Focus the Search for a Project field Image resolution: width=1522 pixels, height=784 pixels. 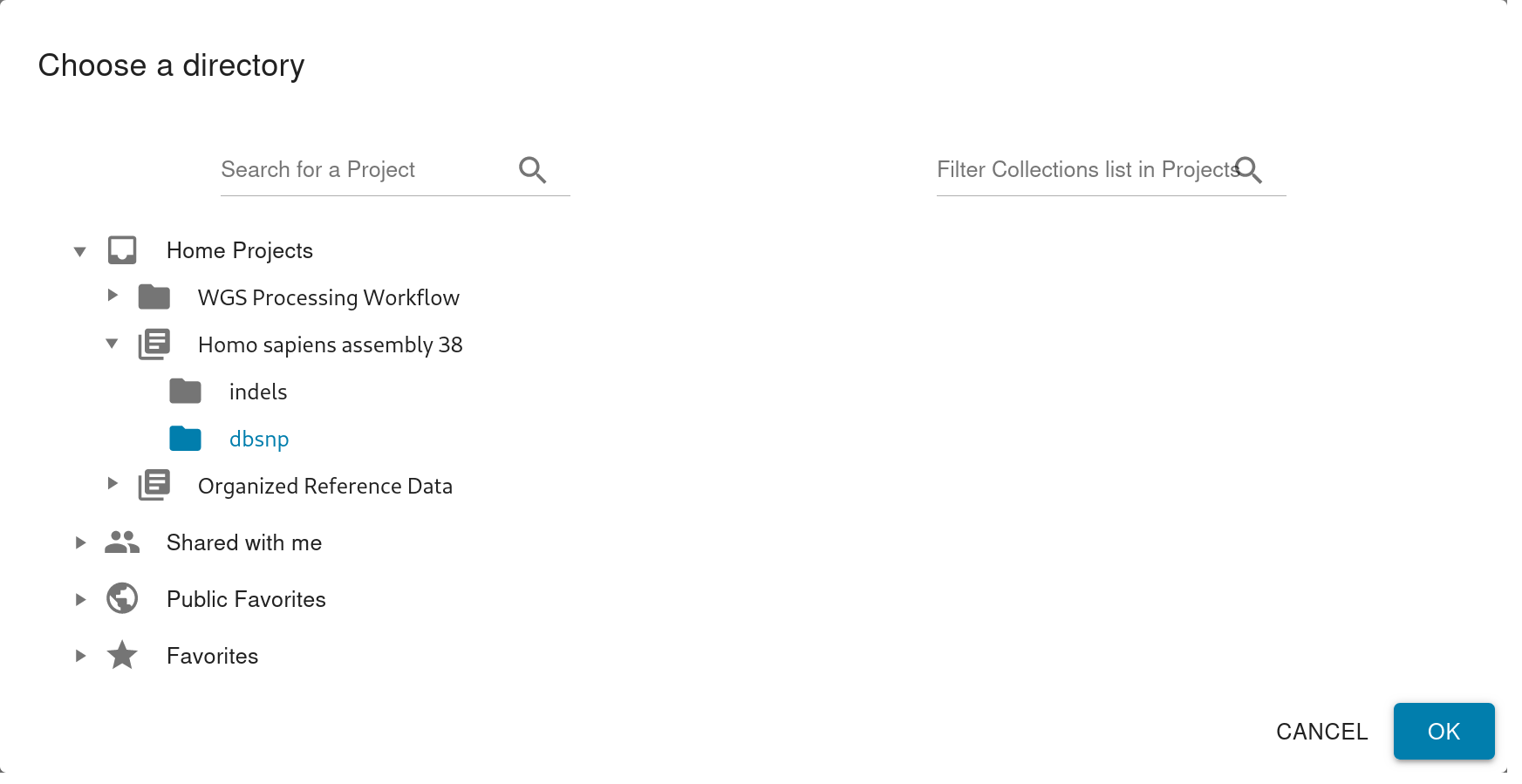[x=366, y=170]
